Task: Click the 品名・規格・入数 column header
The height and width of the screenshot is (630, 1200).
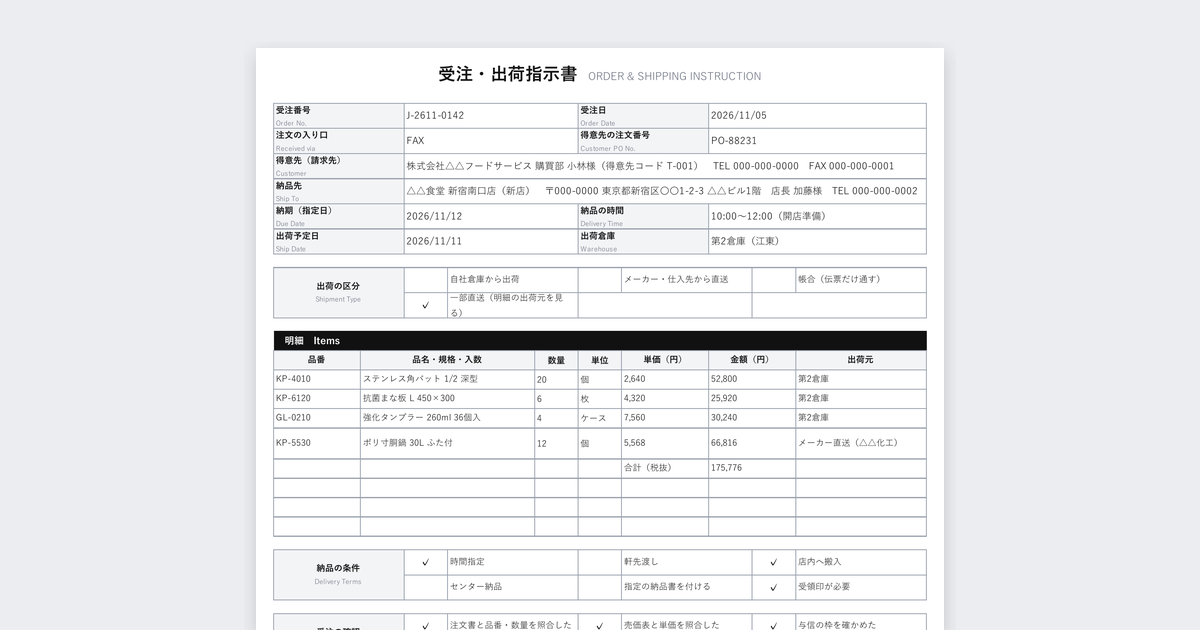Action: tap(447, 360)
